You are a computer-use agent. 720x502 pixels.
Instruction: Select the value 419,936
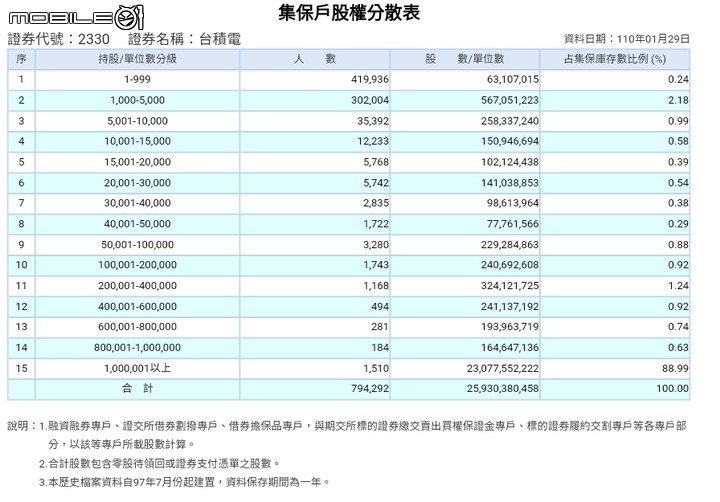pyautogui.click(x=370, y=79)
